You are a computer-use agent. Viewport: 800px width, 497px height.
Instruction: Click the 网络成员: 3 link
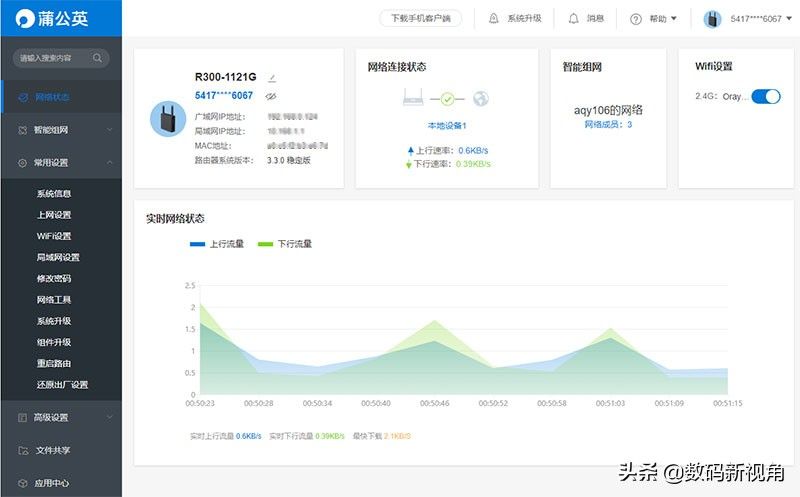pyautogui.click(x=608, y=125)
